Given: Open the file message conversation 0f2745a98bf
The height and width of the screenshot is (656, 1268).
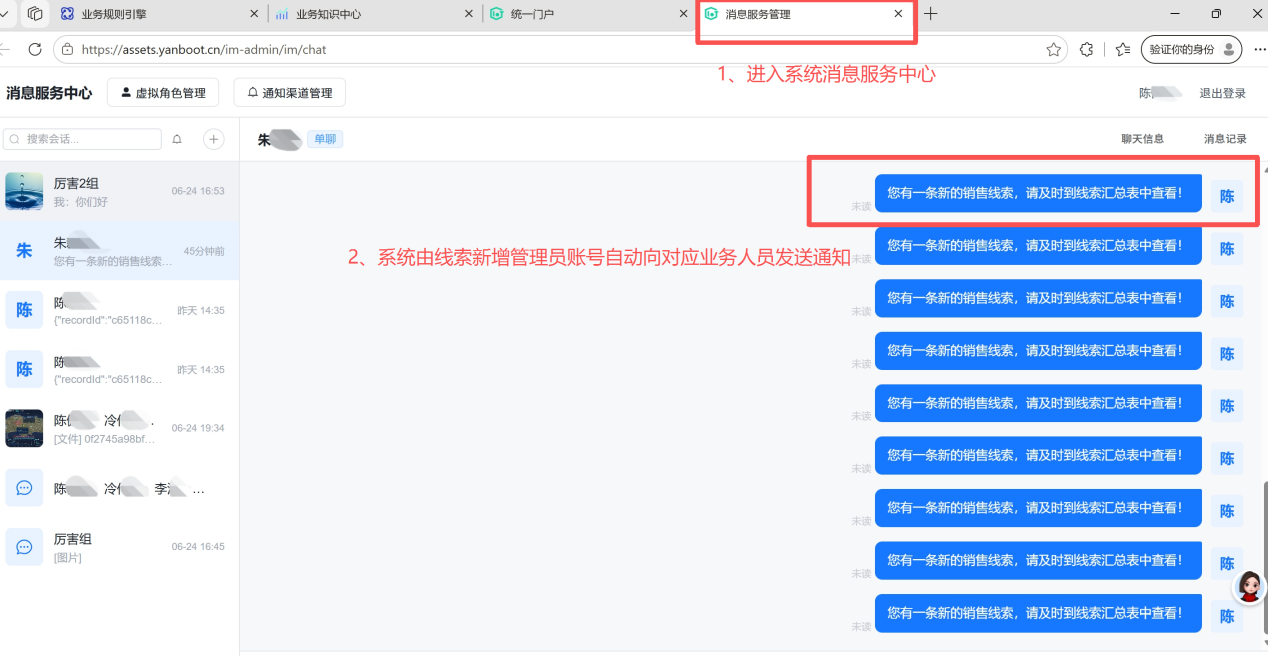Looking at the screenshot, I should (119, 428).
